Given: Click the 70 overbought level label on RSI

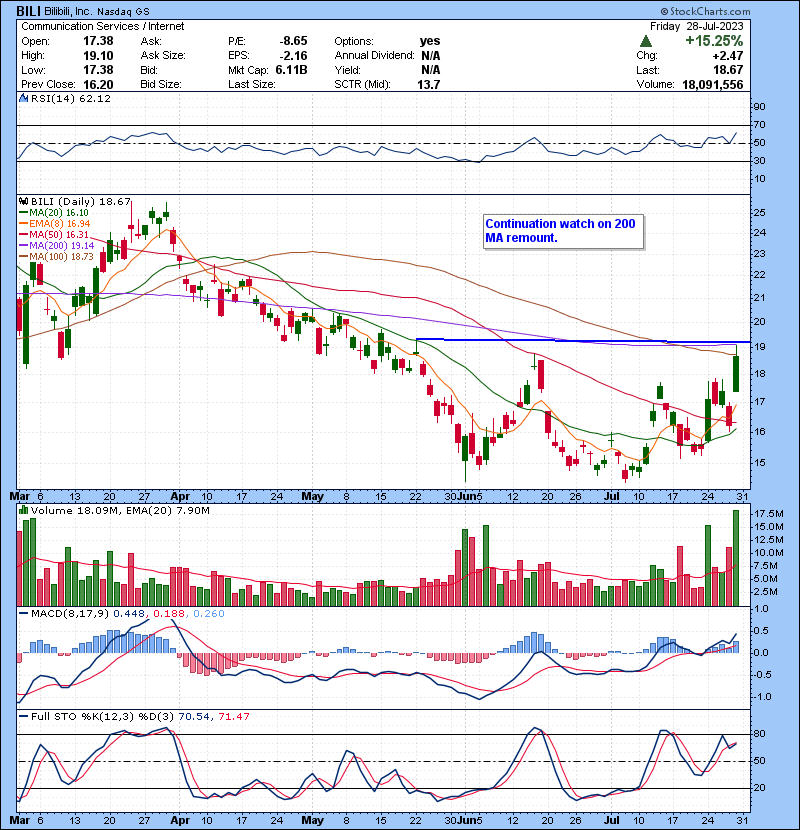Looking at the screenshot, I should 759,125.
